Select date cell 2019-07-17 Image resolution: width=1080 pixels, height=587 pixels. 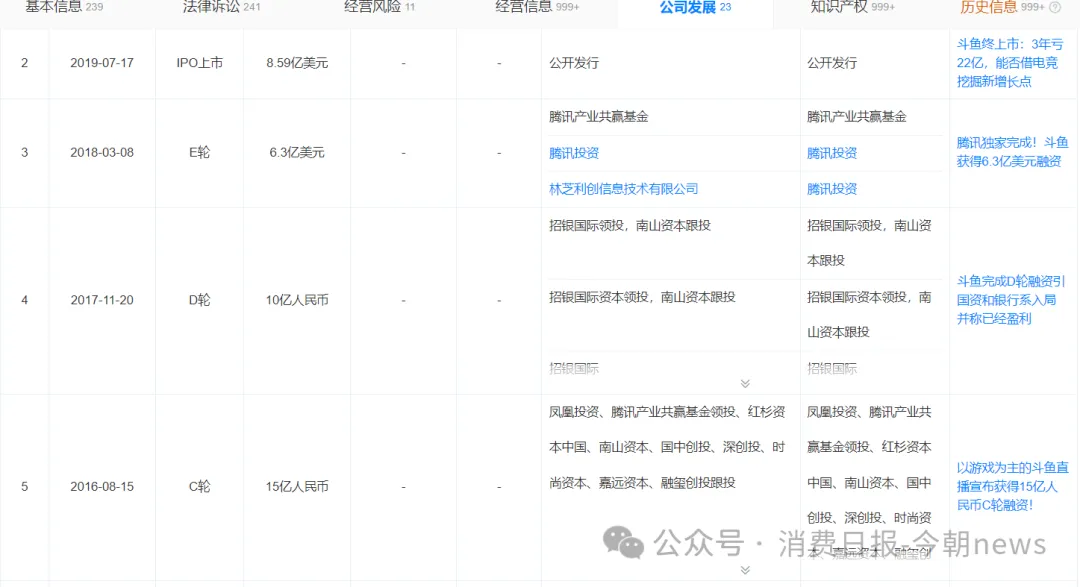click(x=102, y=63)
